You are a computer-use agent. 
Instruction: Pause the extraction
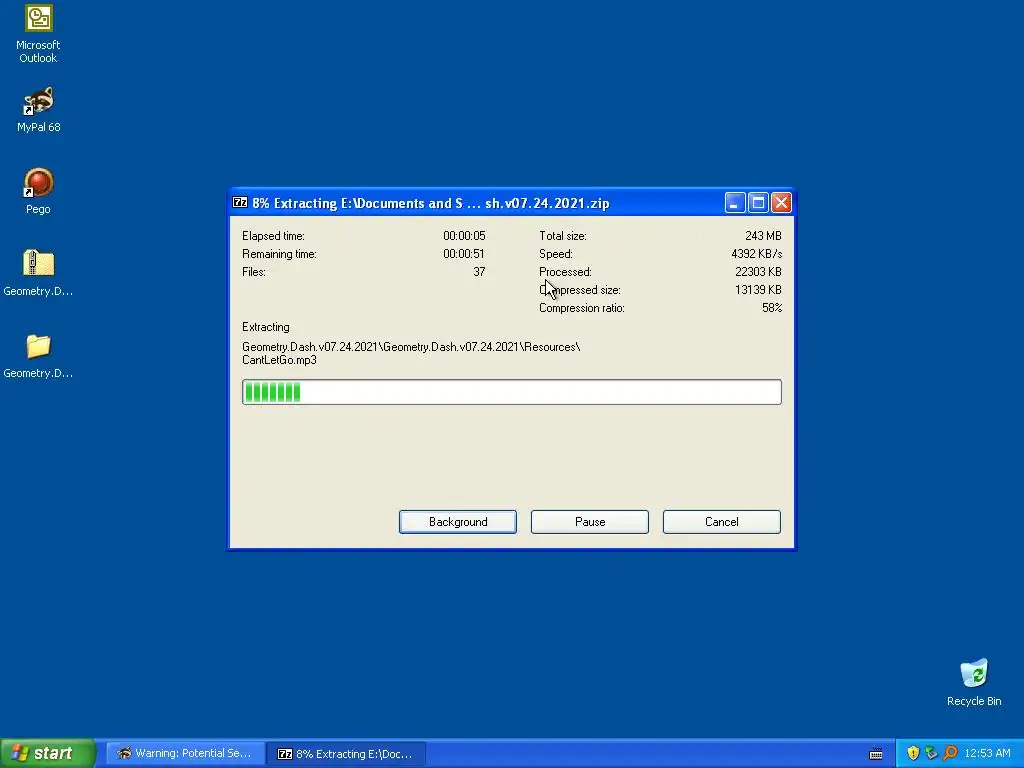[590, 522]
